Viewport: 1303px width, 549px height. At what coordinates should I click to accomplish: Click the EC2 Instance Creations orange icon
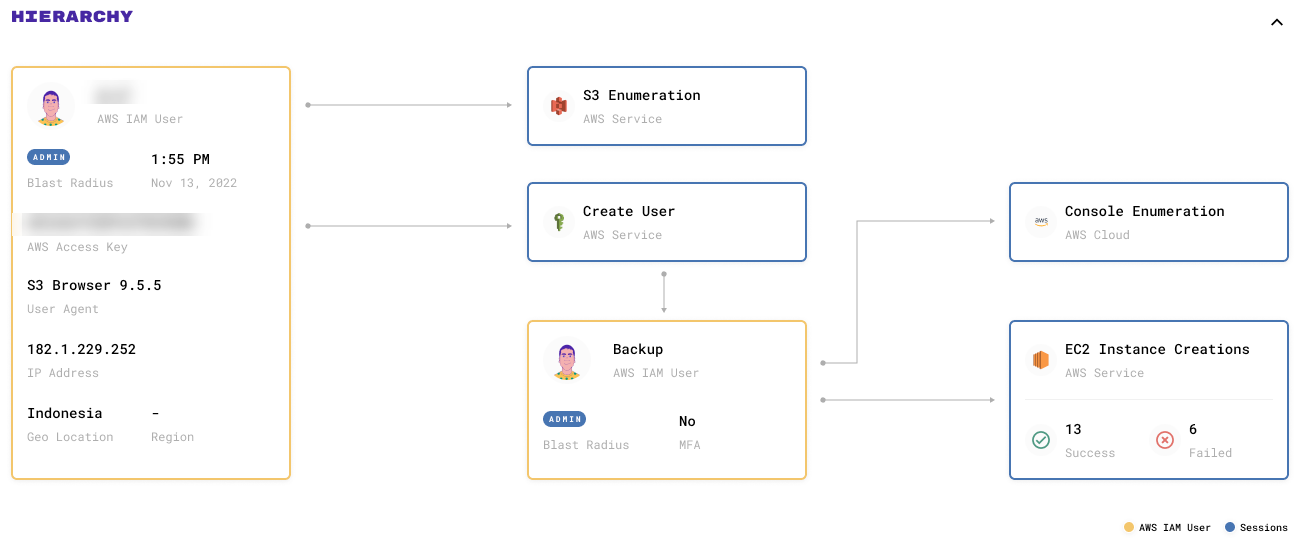point(1041,360)
